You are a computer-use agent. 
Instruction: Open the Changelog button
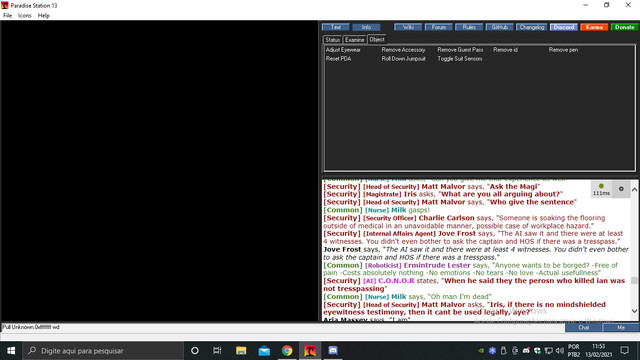532,27
